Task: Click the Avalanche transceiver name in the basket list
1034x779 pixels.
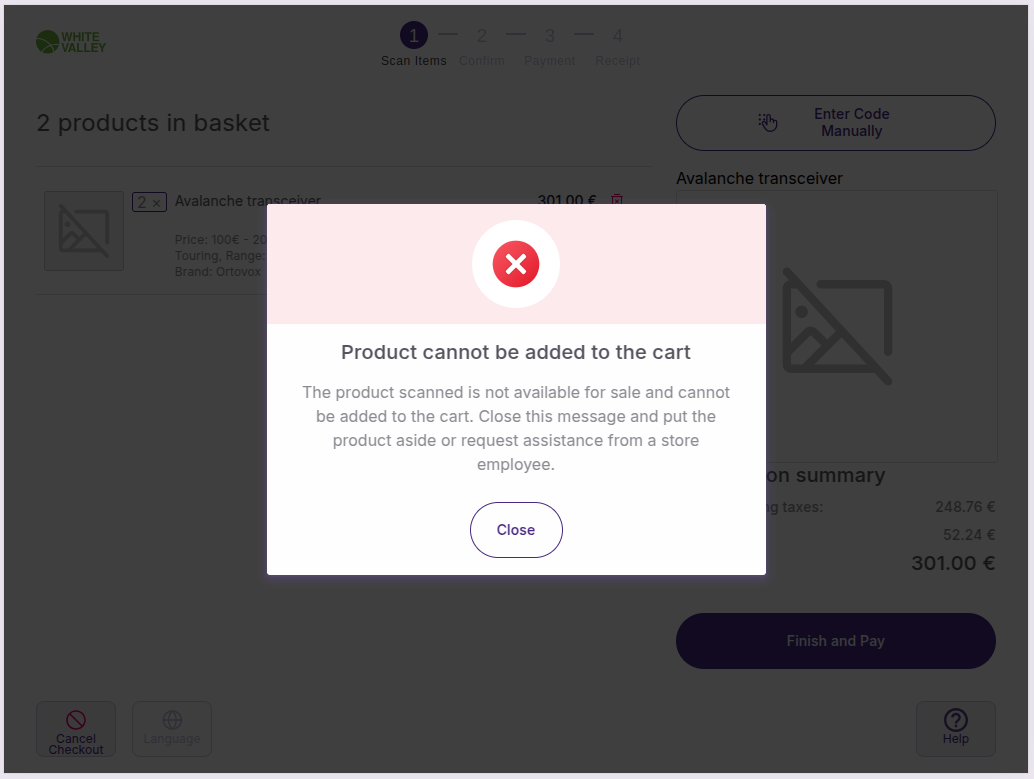Action: pyautogui.click(x=247, y=201)
